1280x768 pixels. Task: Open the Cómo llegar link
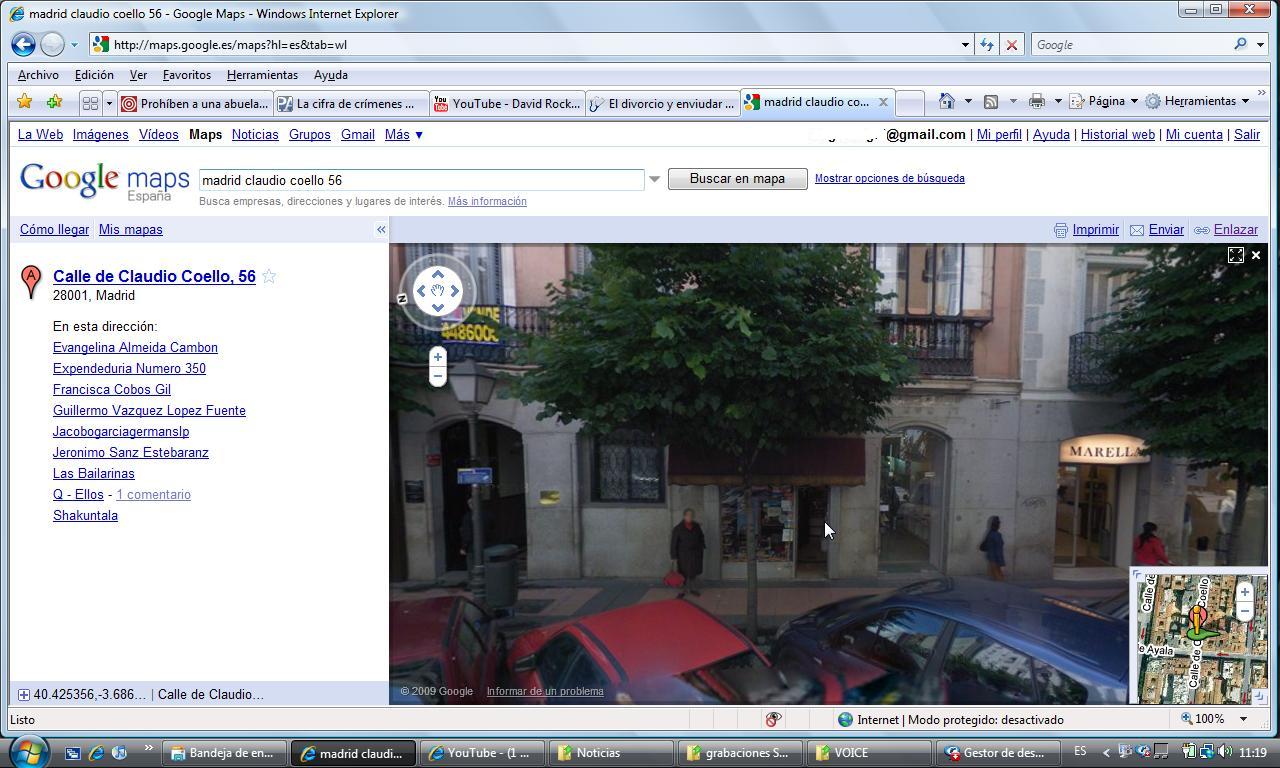coord(54,230)
